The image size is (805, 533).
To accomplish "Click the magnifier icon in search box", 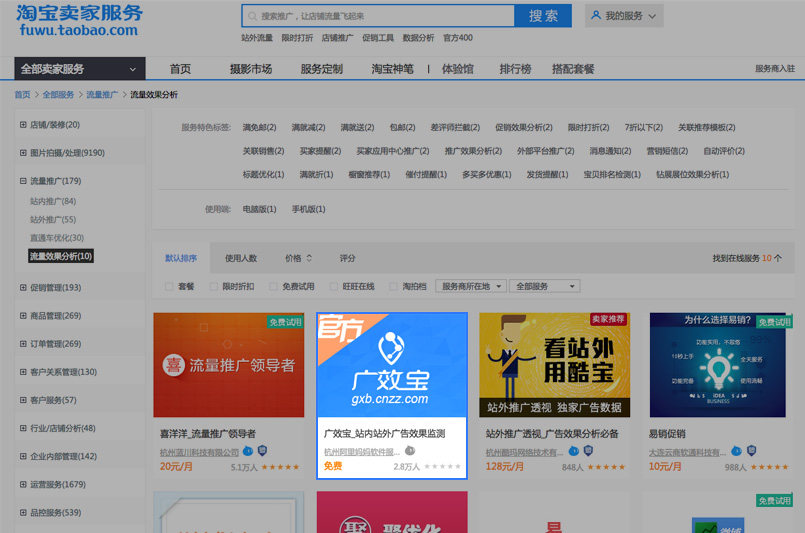I will coord(252,16).
